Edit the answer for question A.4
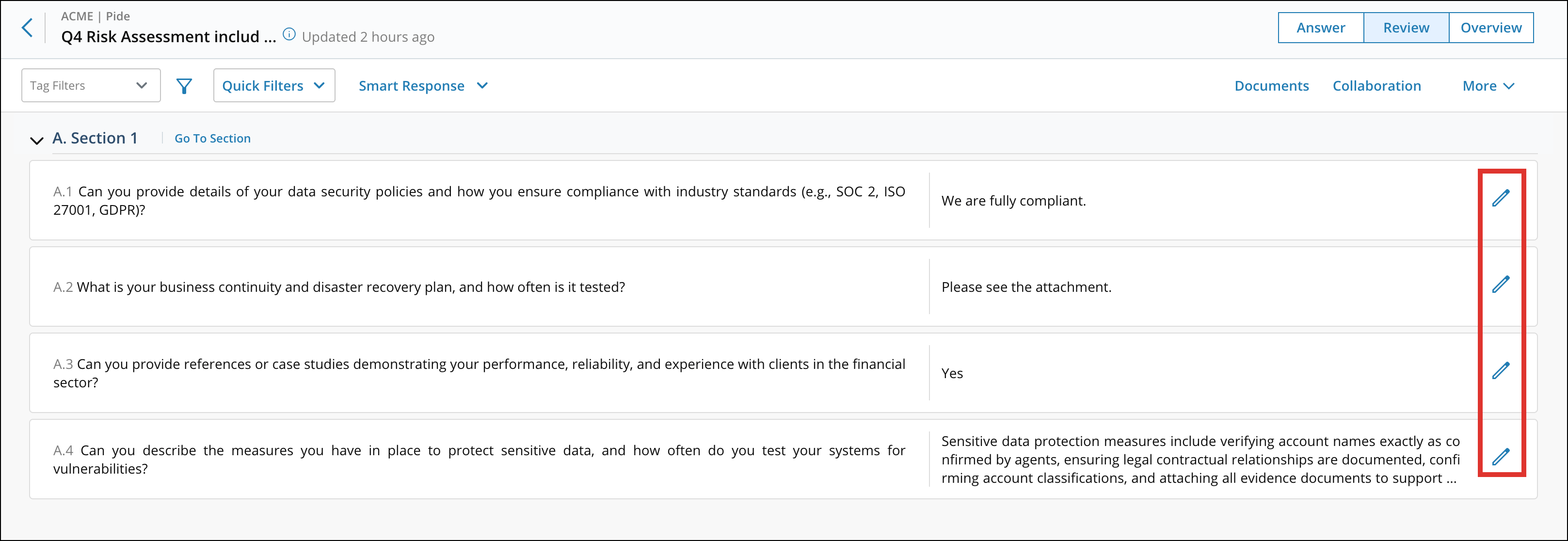Viewport: 1568px width, 541px height. (x=1502, y=457)
